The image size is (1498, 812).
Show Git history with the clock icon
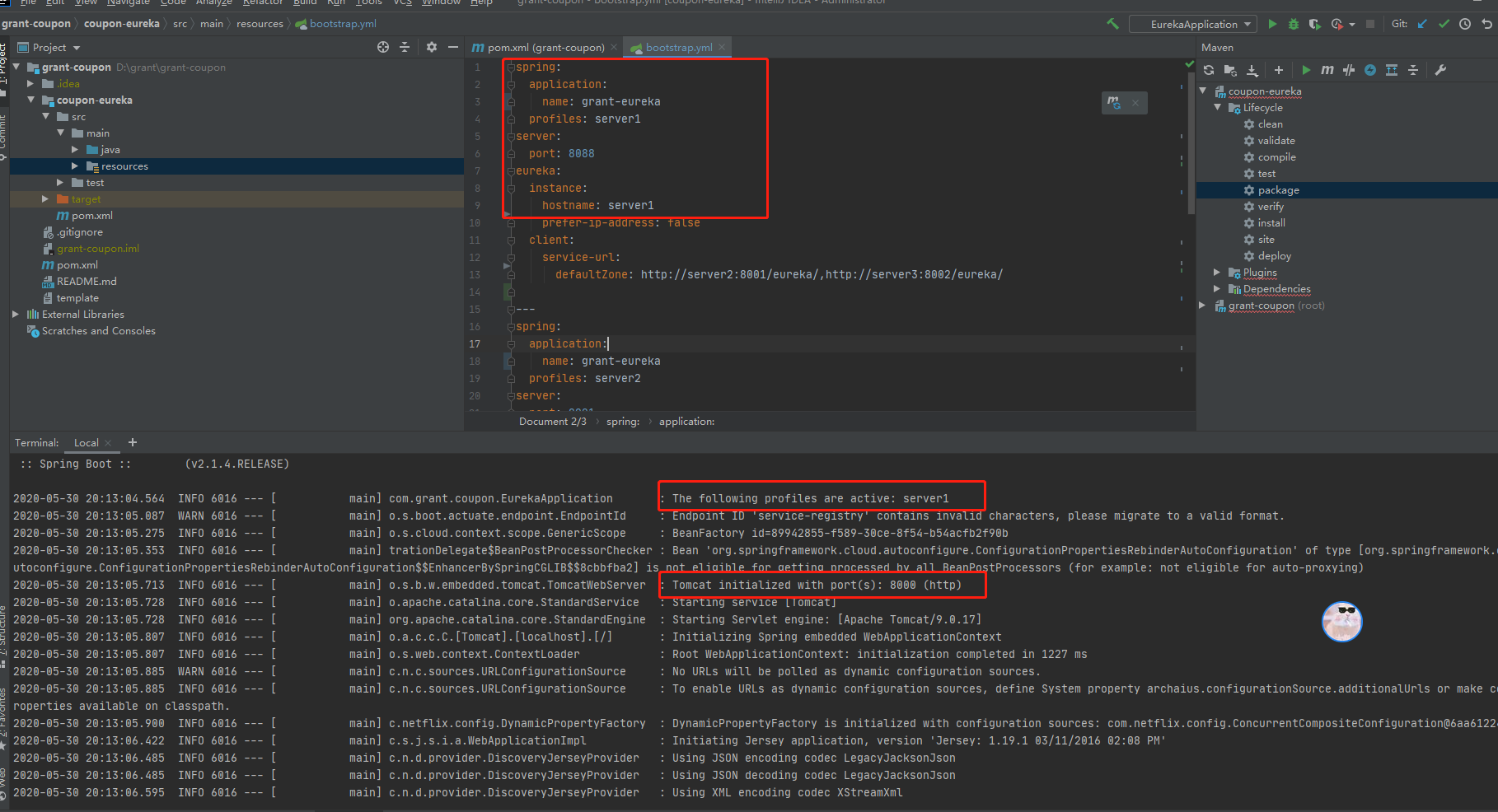(1465, 24)
